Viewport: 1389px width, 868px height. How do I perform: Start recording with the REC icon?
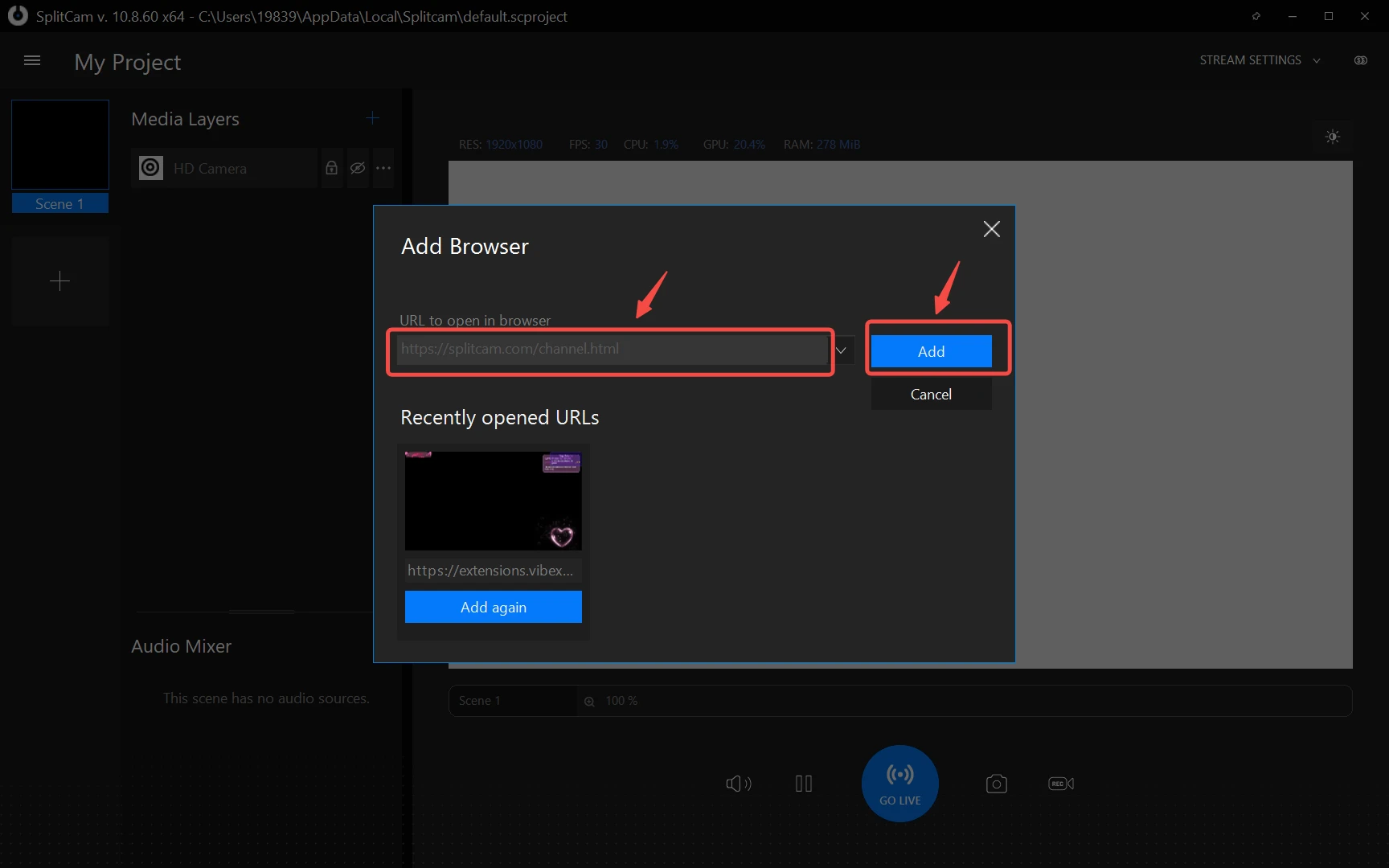pyautogui.click(x=1060, y=784)
